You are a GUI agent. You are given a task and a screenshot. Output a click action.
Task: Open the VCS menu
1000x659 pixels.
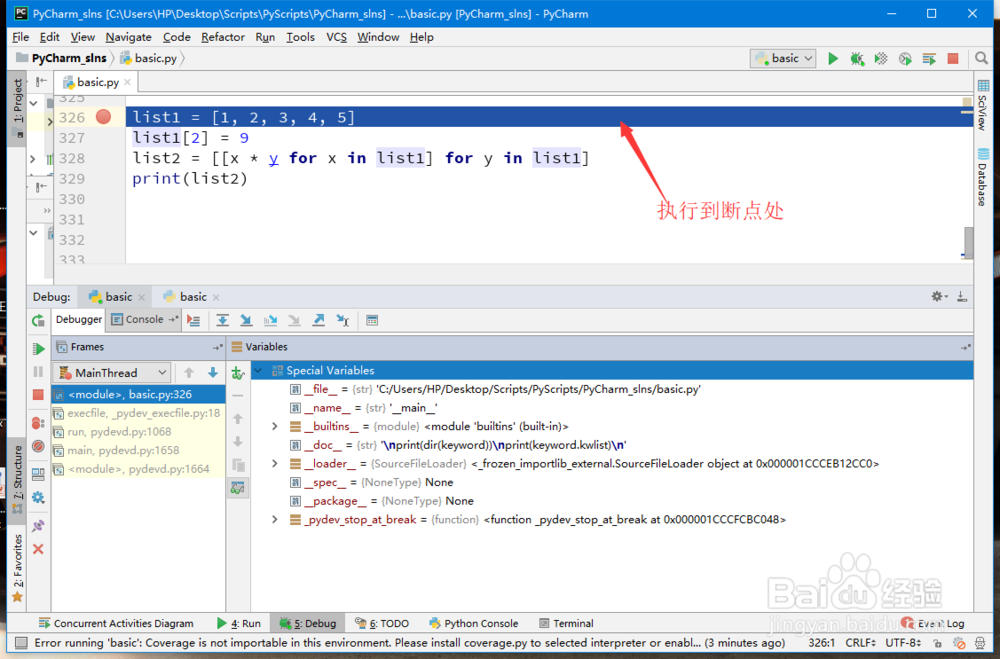coord(336,37)
